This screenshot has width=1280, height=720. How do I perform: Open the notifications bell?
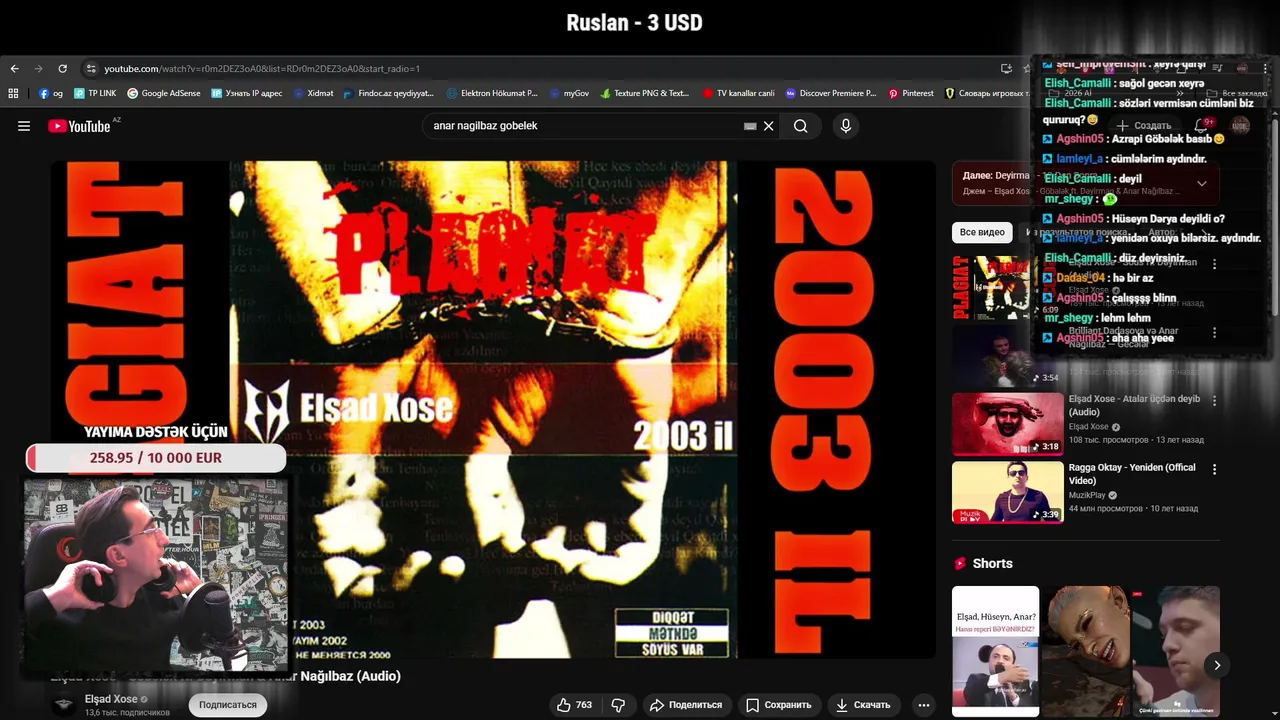click(1202, 126)
